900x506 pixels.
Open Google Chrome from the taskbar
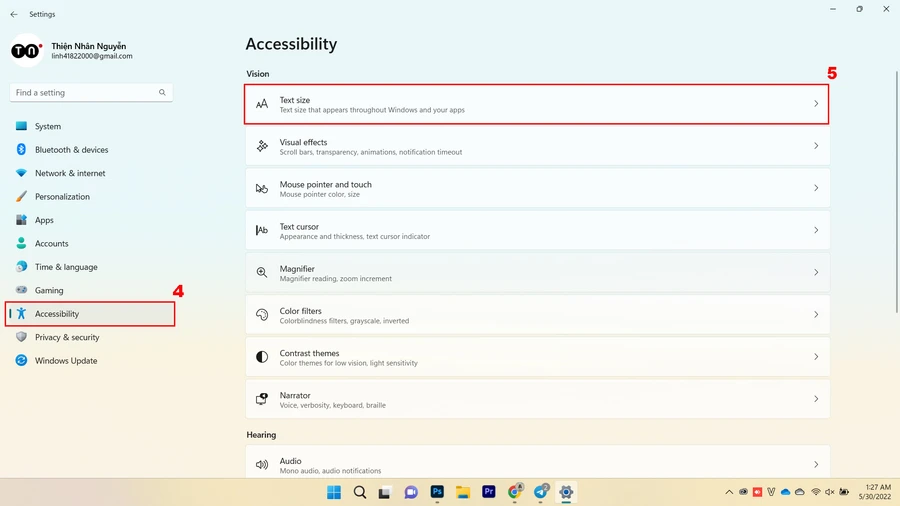(x=515, y=492)
